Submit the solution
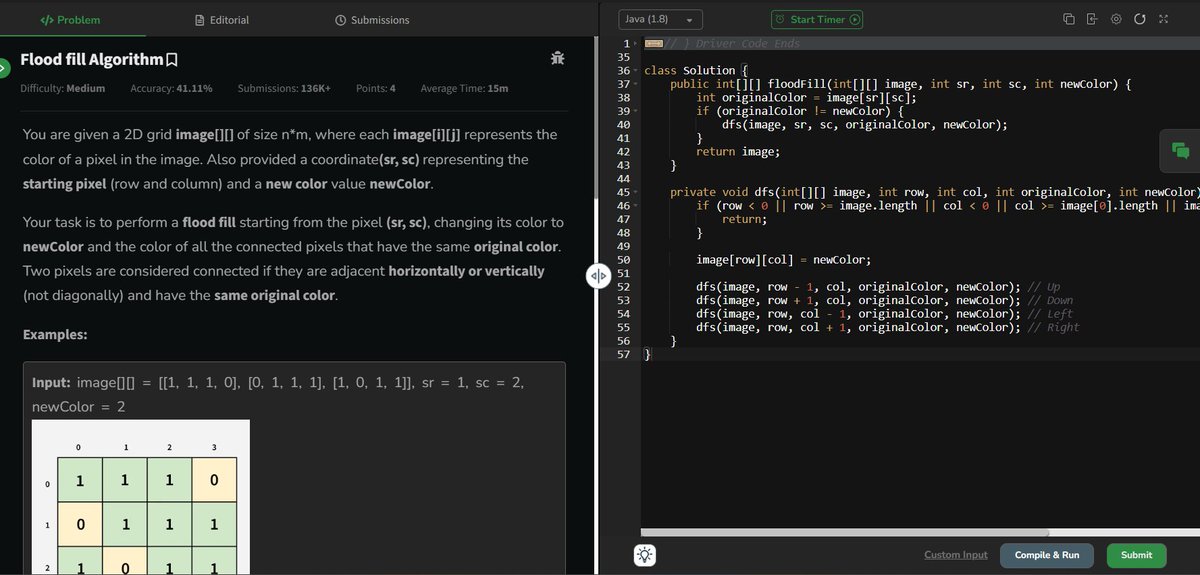This screenshot has height=575, width=1200. coord(1136,555)
